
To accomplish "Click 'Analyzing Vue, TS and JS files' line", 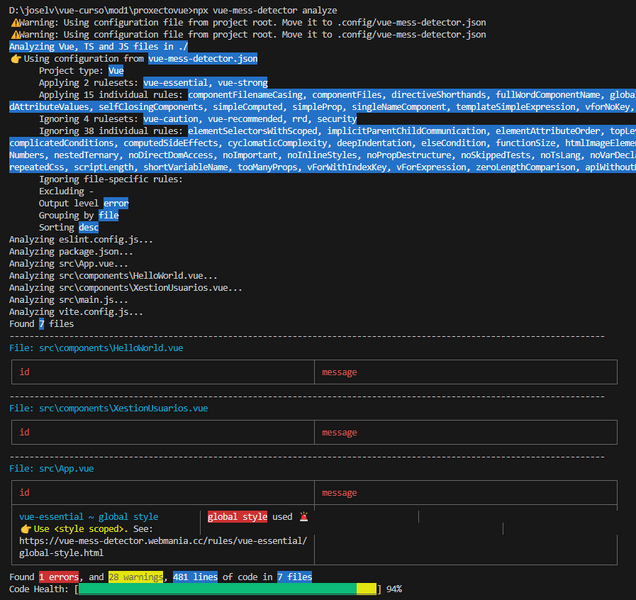I will click(x=99, y=47).
